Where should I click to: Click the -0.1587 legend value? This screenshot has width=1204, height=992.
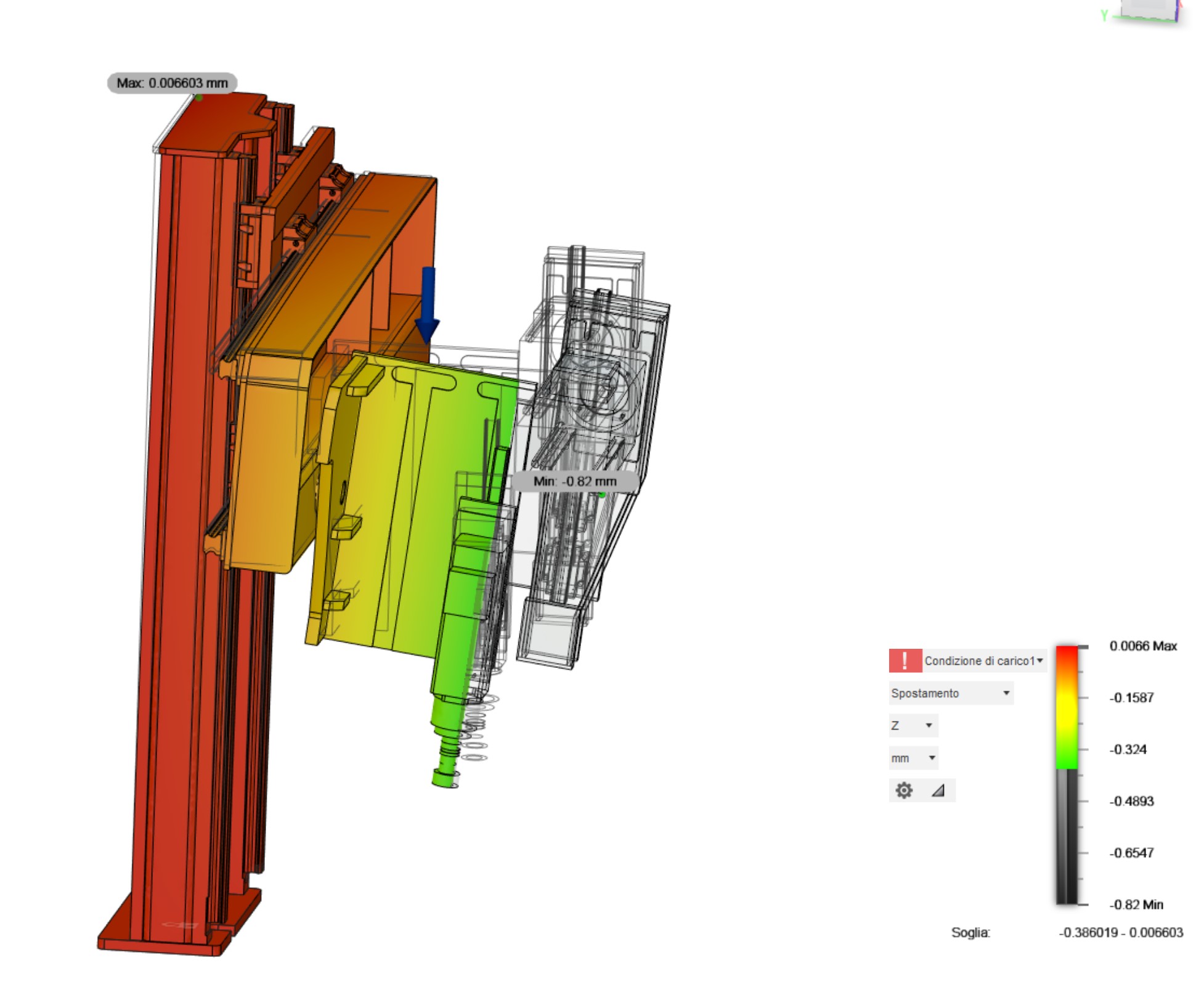(1131, 697)
